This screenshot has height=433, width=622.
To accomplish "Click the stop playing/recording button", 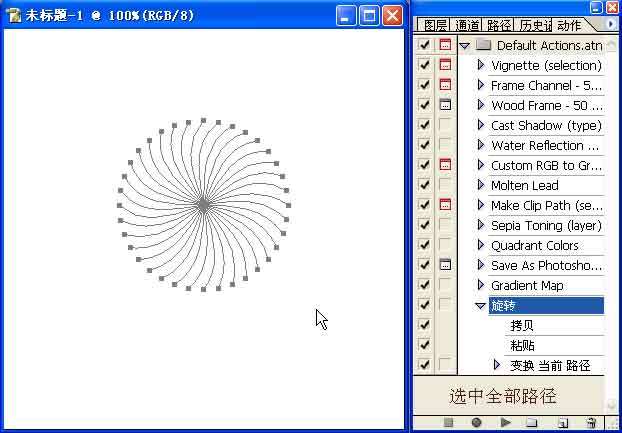I will coord(448,423).
